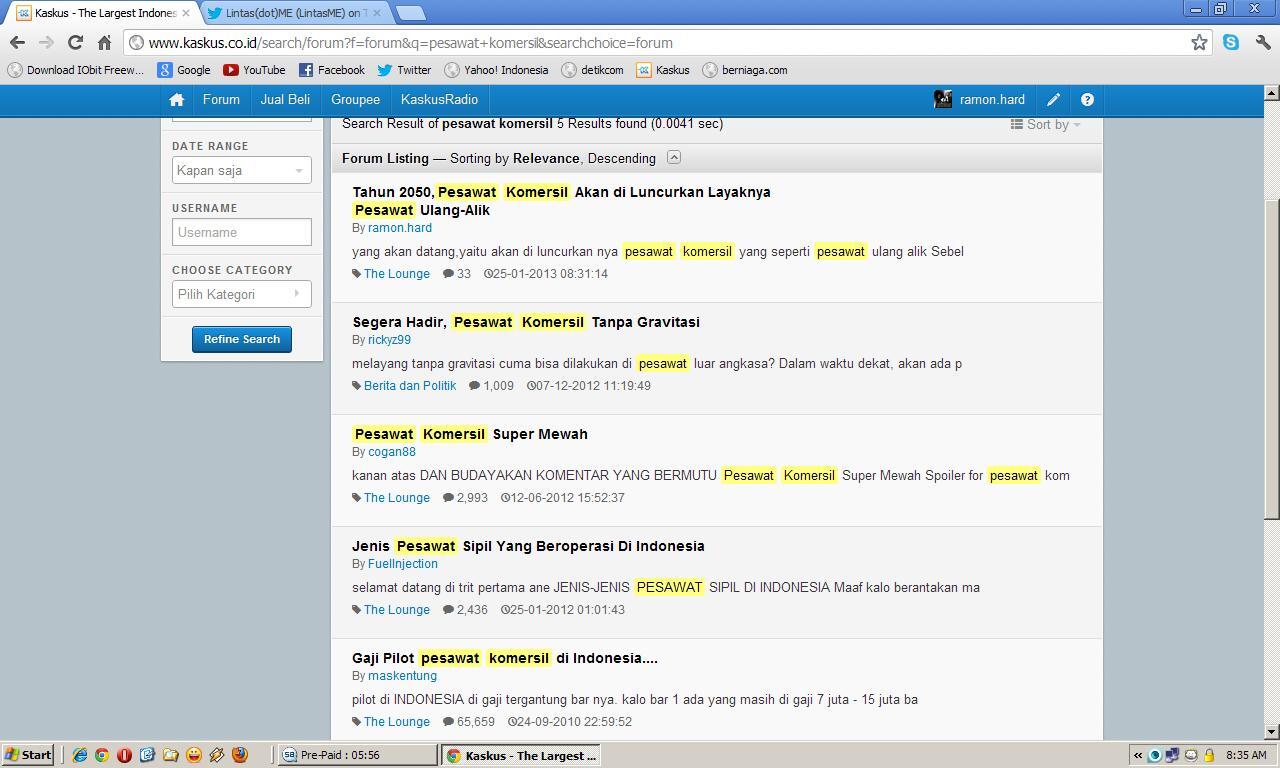Screen dimensions: 1280x768
Task: Open KaskusRadio in navbar
Action: 439,99
